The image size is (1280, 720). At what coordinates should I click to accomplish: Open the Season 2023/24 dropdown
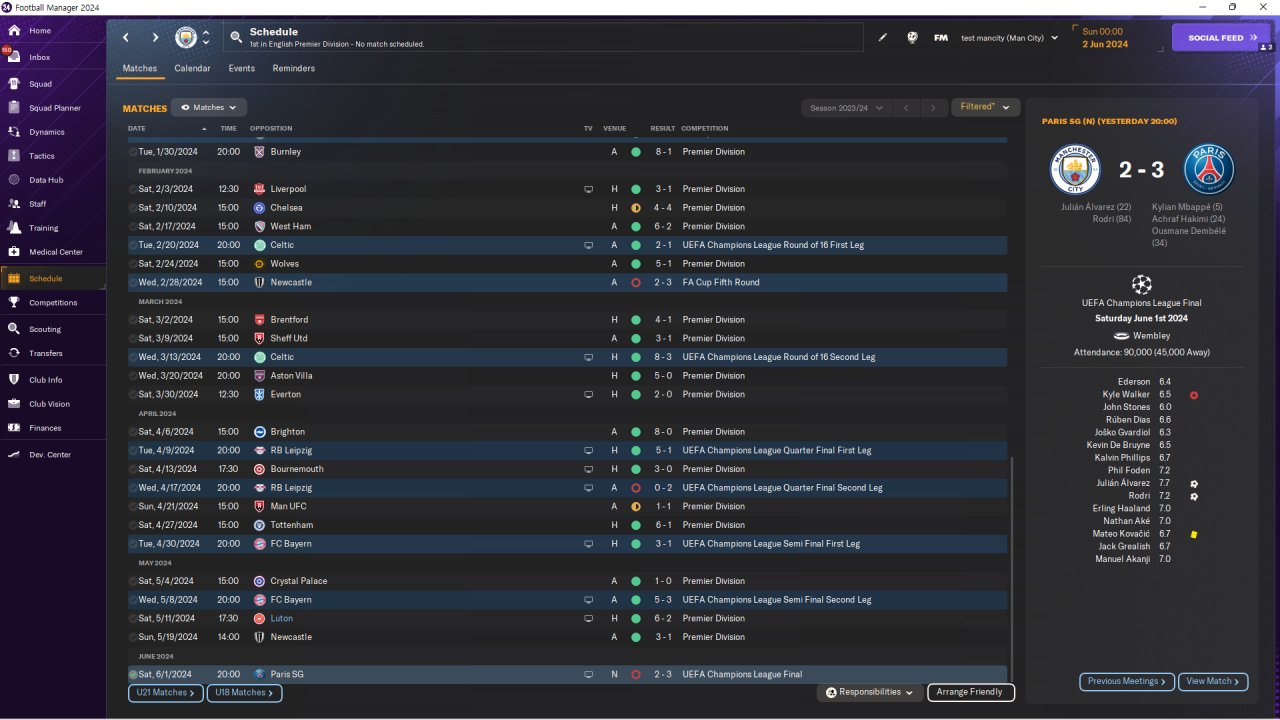point(845,107)
